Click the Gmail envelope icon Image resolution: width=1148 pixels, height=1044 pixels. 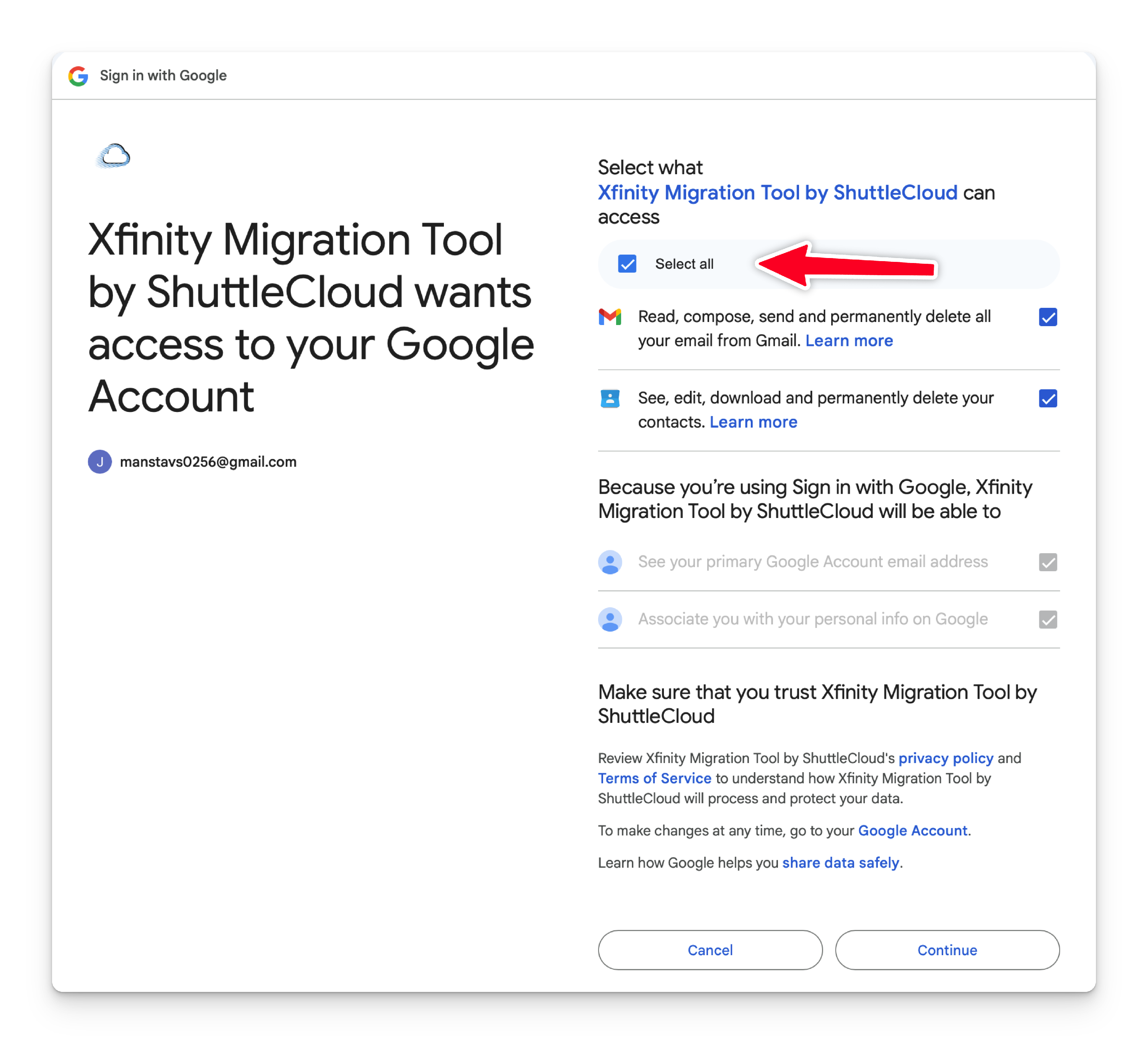point(610,317)
